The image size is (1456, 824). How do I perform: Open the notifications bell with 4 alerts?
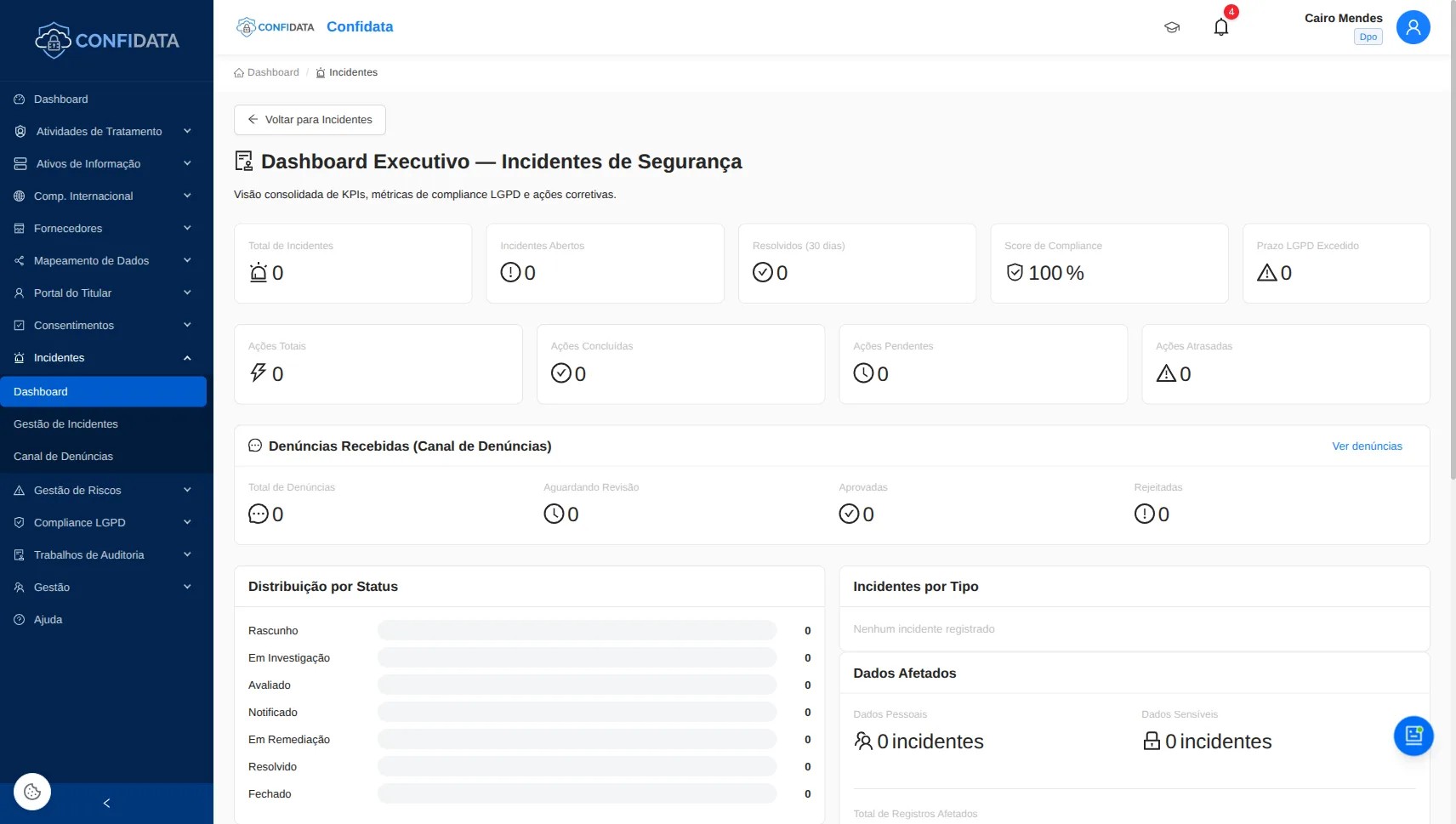pos(1221,26)
